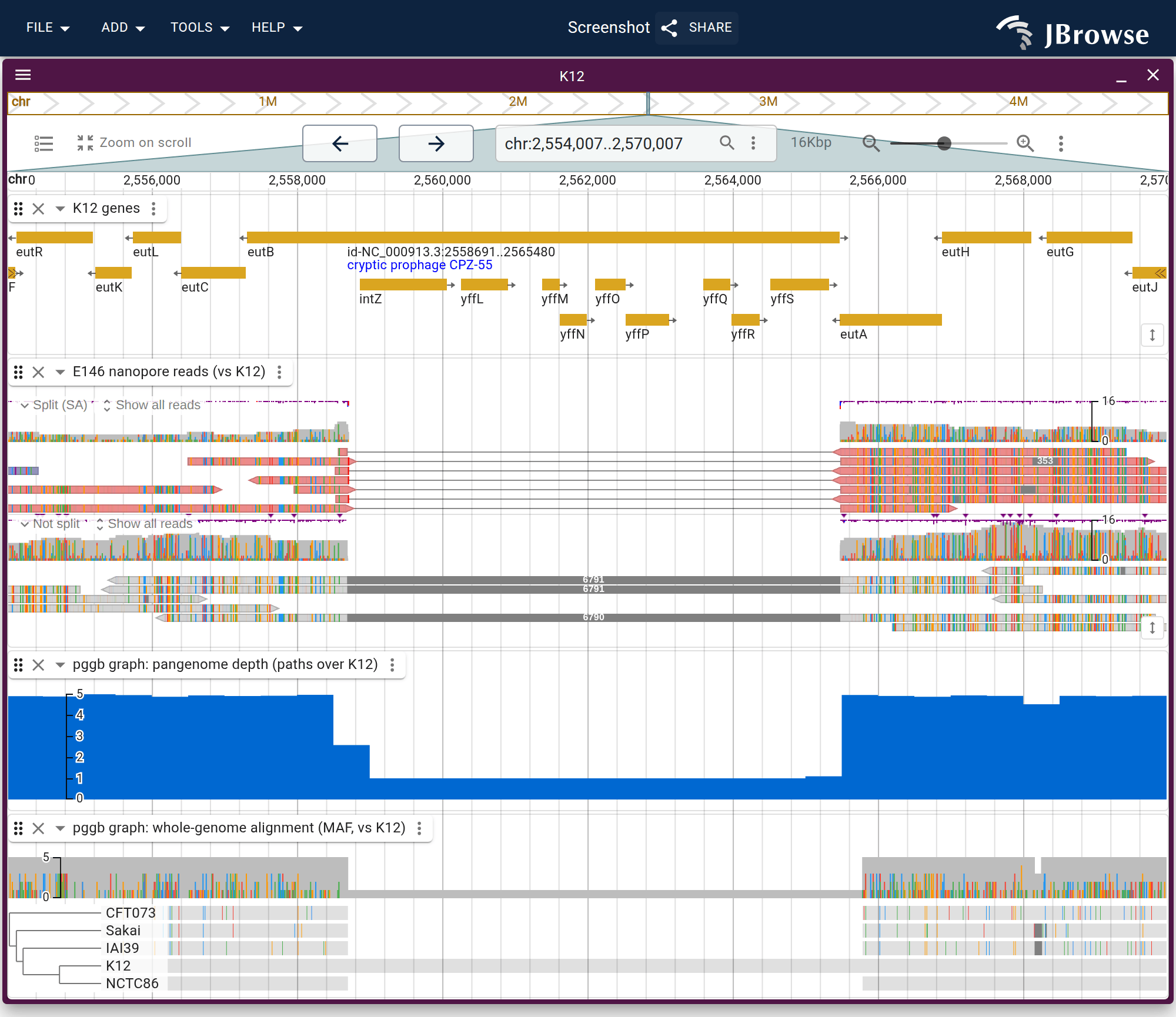Toggle Show all reads for Not split
This screenshot has width=1176, height=1017.
click(144, 524)
